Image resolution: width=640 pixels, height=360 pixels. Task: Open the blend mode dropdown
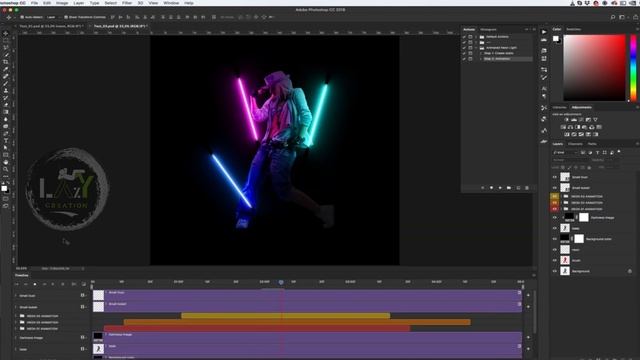[x=571, y=160]
